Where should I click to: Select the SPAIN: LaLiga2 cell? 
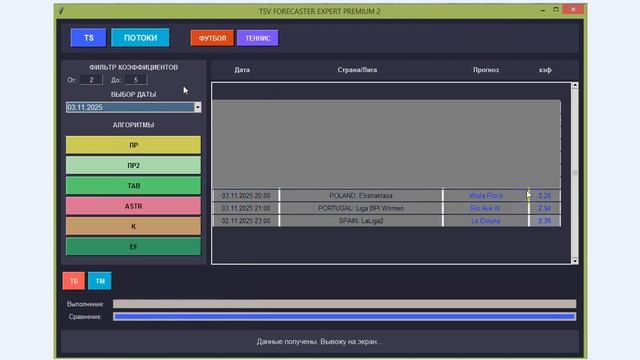click(x=361, y=221)
